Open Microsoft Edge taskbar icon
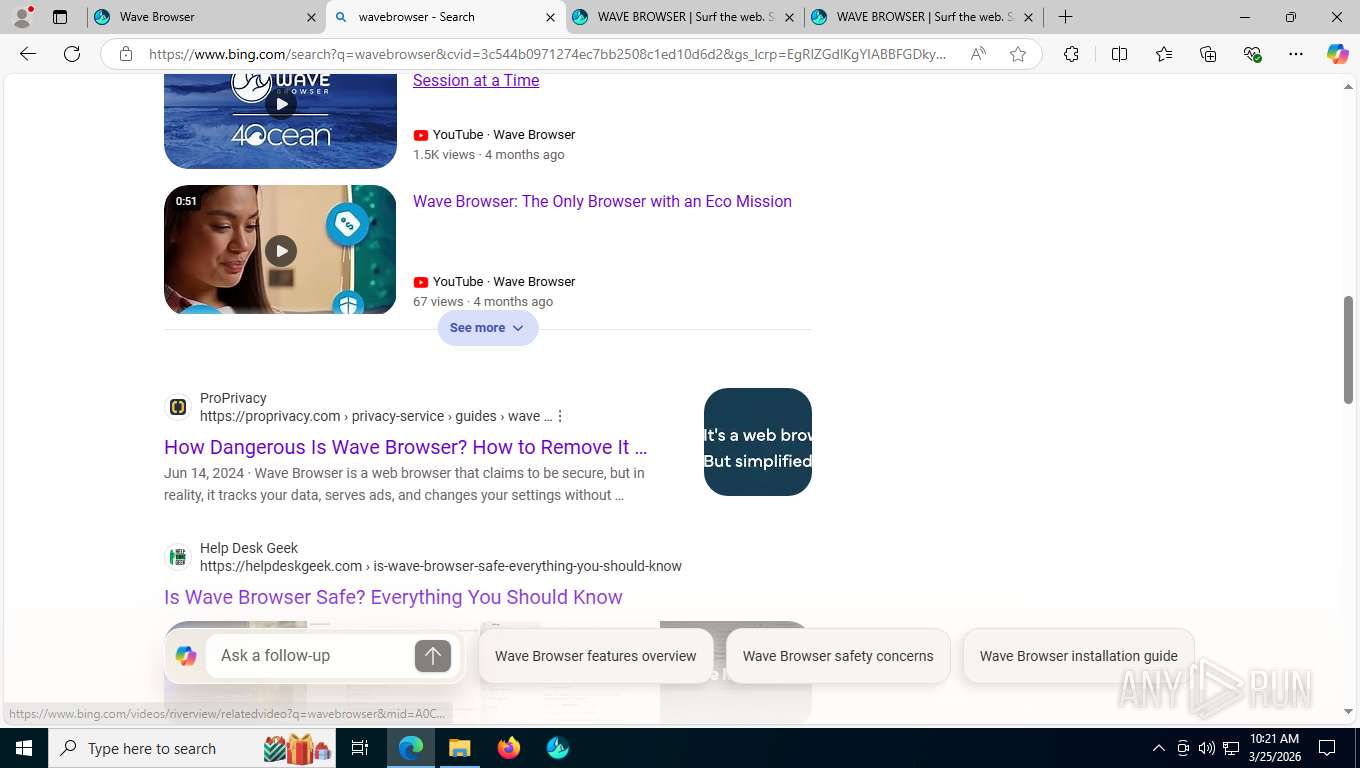The image size is (1360, 768). 410,748
